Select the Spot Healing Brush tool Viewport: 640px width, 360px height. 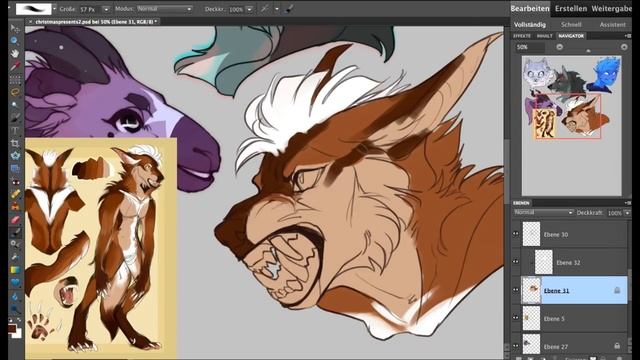click(x=15, y=194)
